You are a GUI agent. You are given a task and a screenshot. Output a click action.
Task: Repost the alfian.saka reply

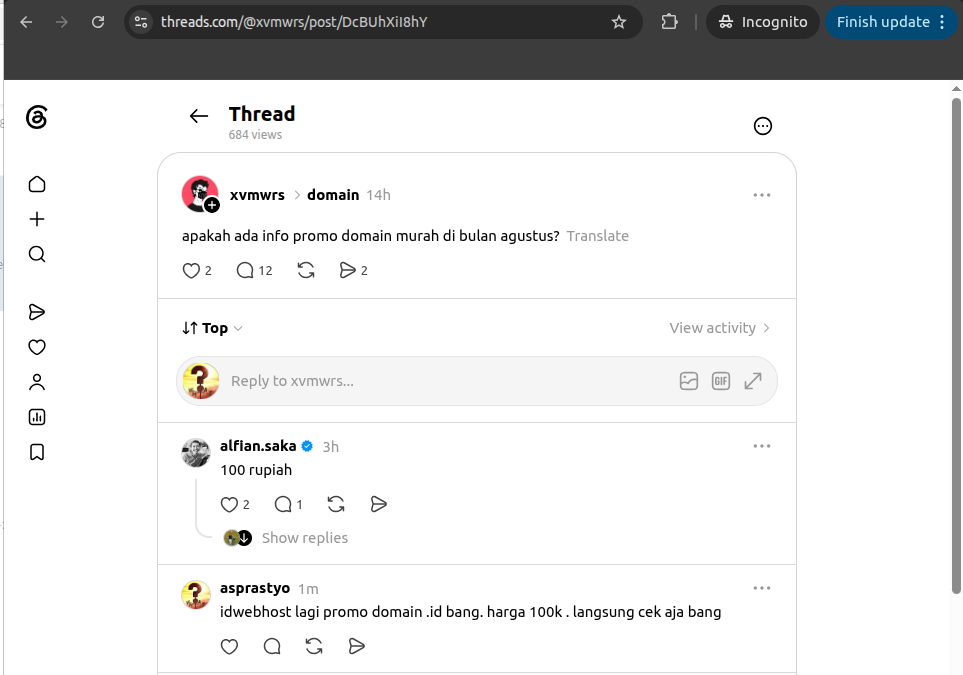pyautogui.click(x=336, y=504)
